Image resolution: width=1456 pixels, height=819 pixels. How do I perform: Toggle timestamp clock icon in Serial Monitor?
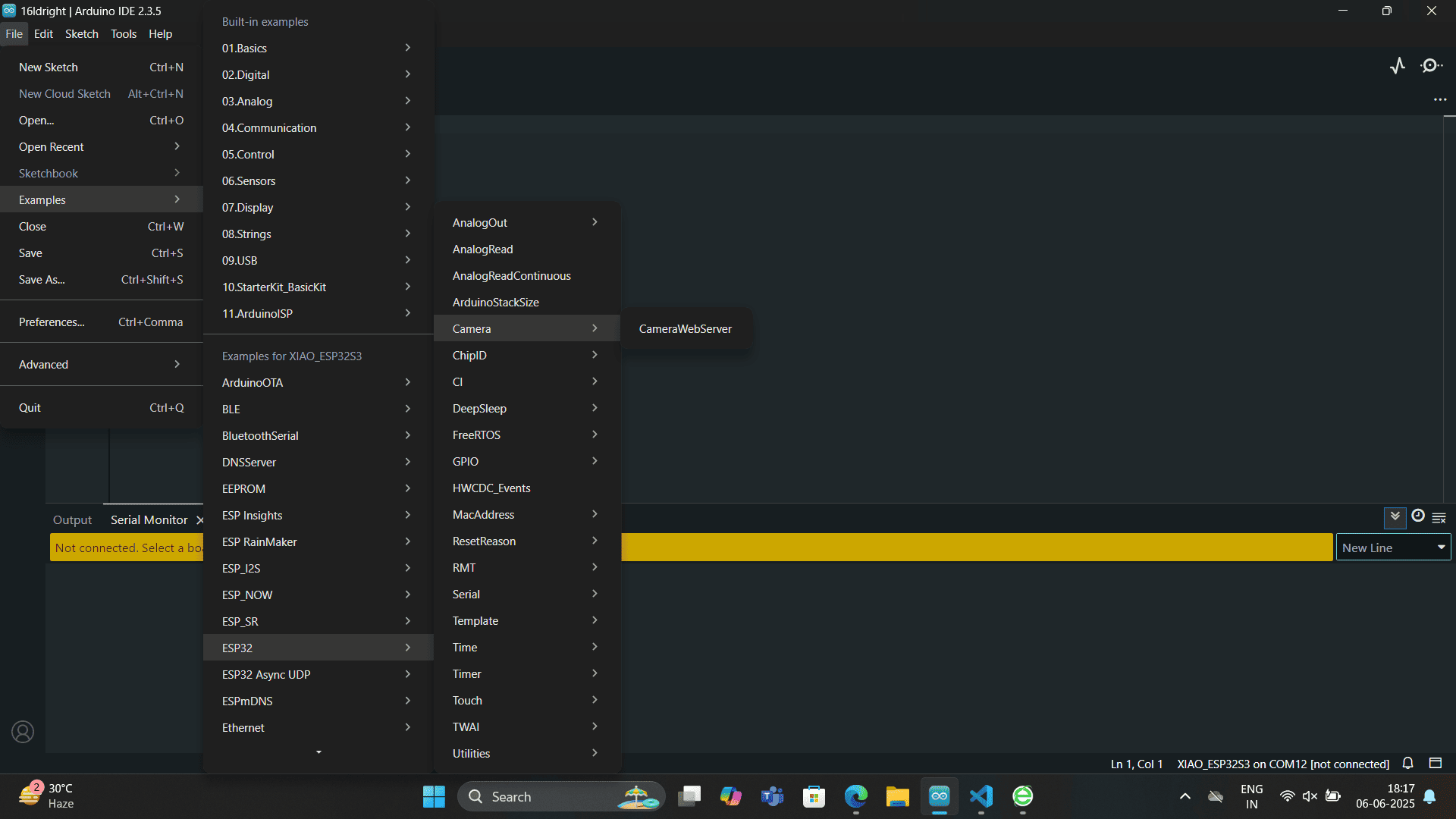pos(1418,516)
